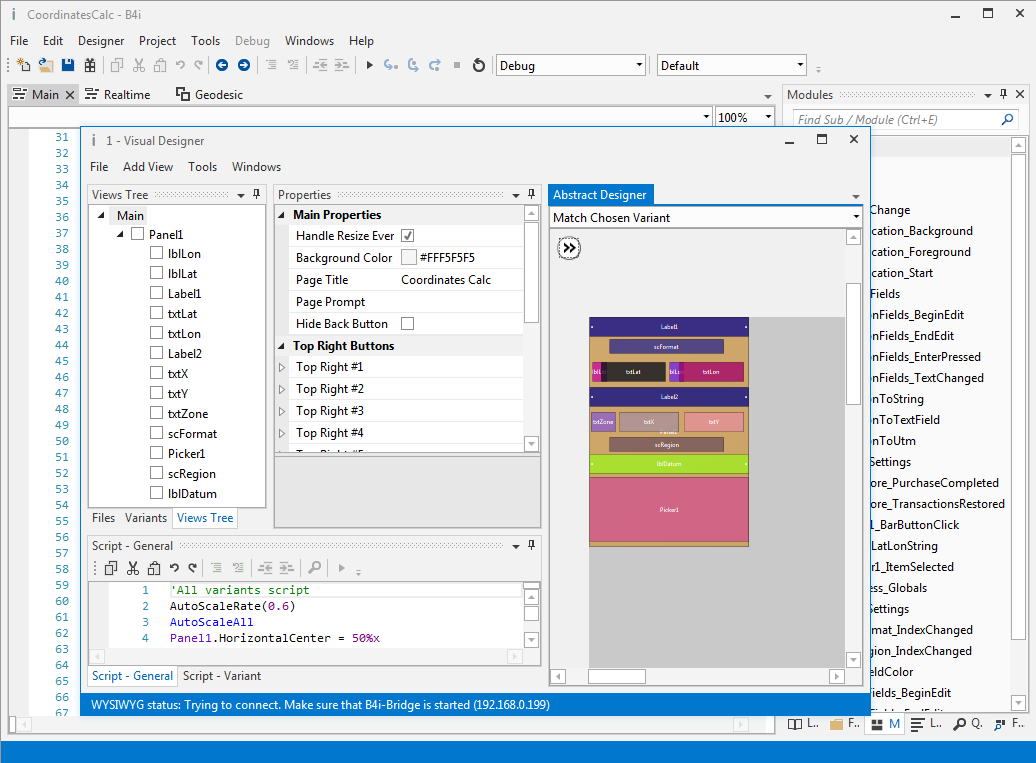Toggle the Handle Resize Event checkbox
Viewport: 1036px width, 763px height.
tap(408, 236)
